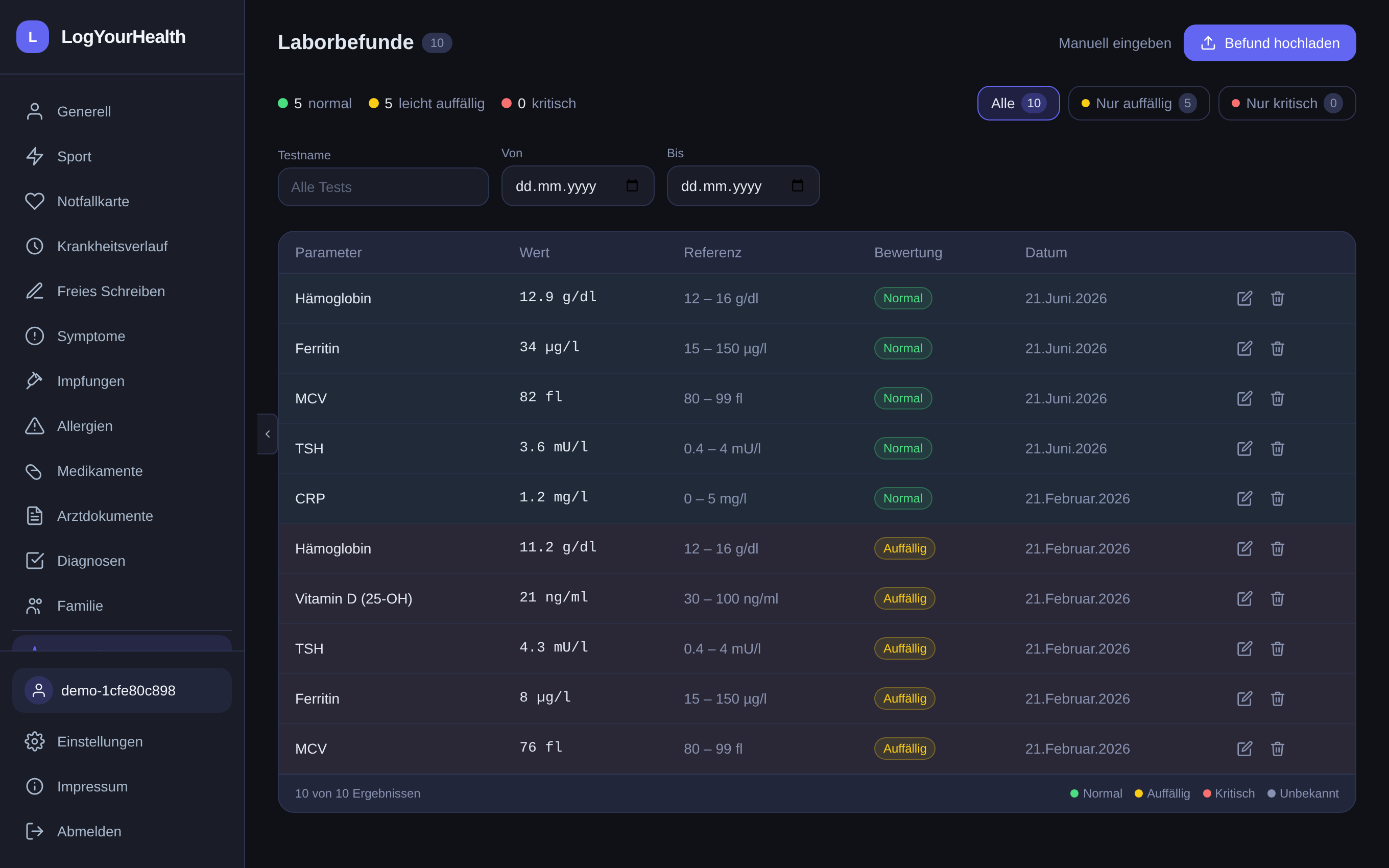This screenshot has height=868, width=1389.
Task: Delete the MCV 76 fl result
Action: point(1277,748)
